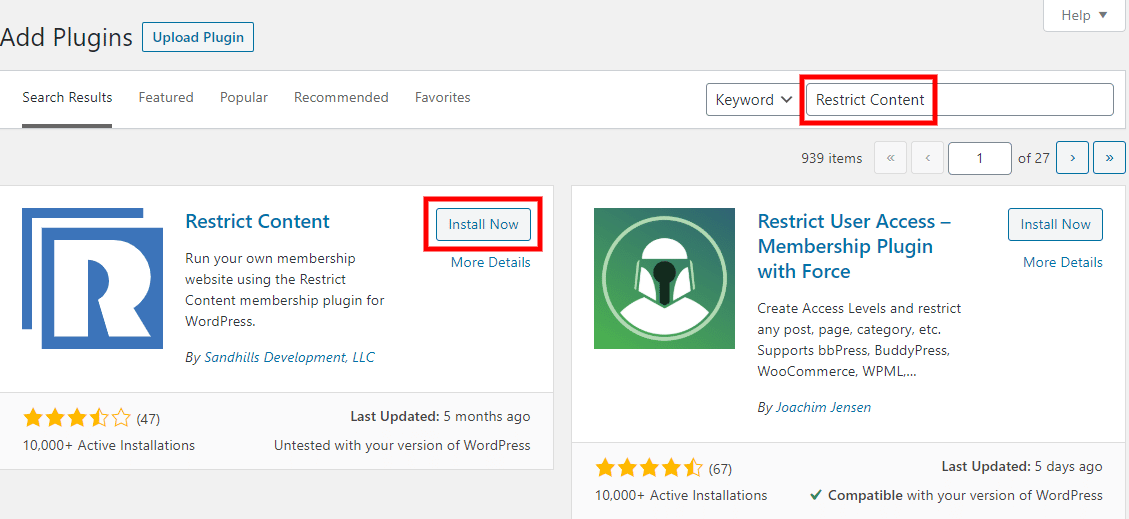This screenshot has height=519, width=1129.
Task: Click Restrict Content star rating
Action: pos(77,418)
